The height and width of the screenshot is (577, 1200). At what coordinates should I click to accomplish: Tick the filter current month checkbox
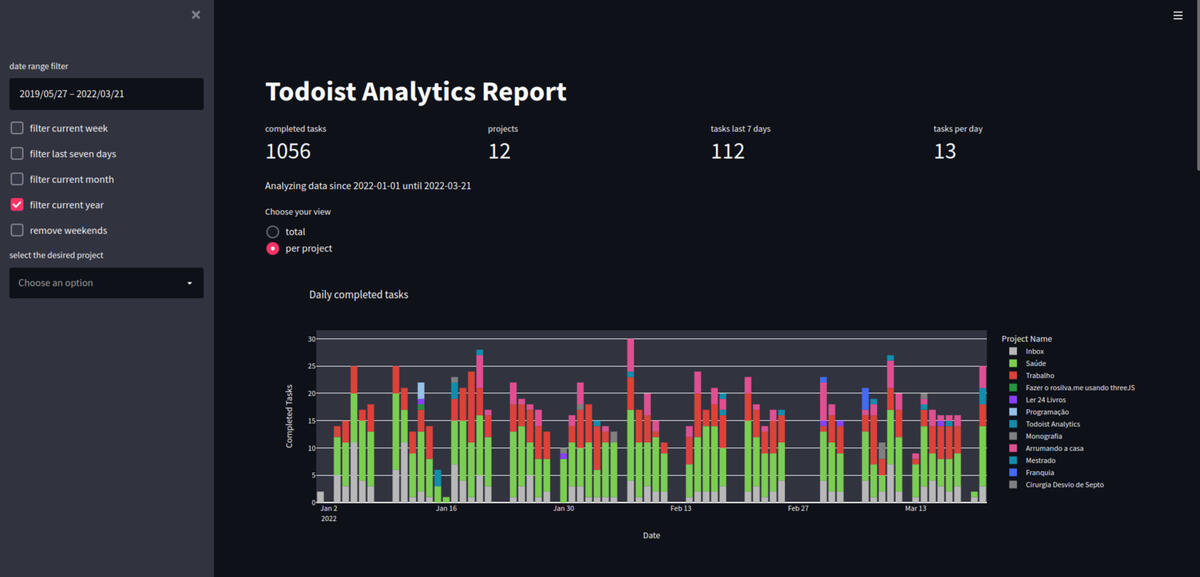[x=17, y=180]
